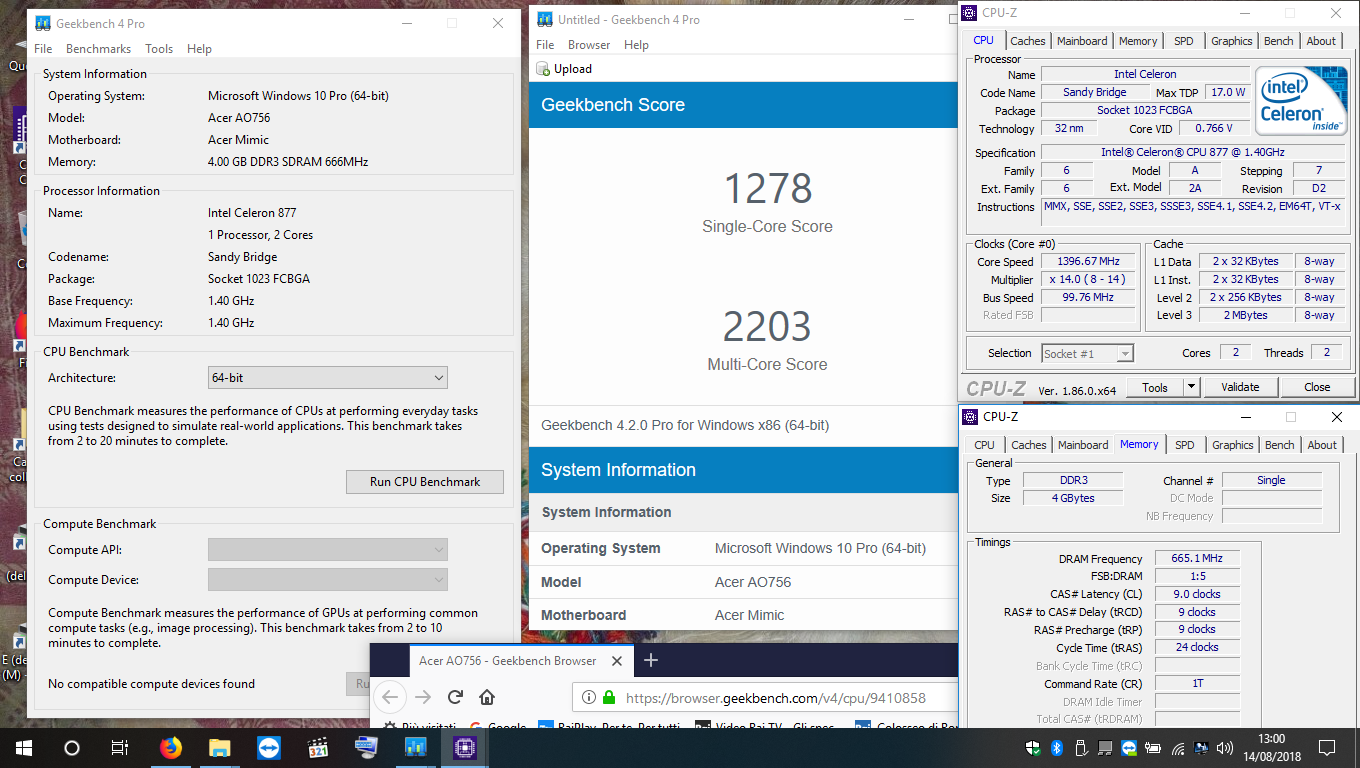This screenshot has height=768, width=1360.
Task: Click the Close button in CPU-Z
Action: (1317, 387)
